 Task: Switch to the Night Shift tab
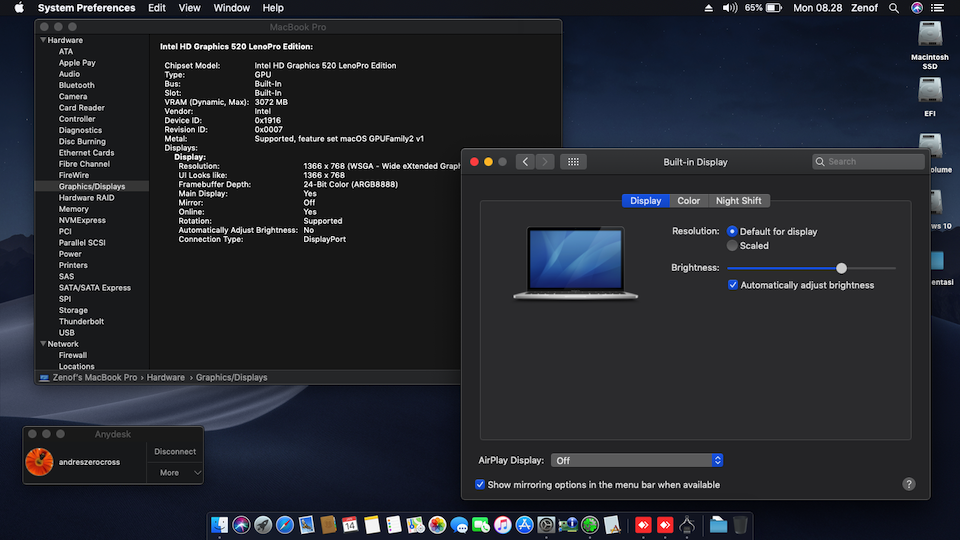[x=738, y=201]
